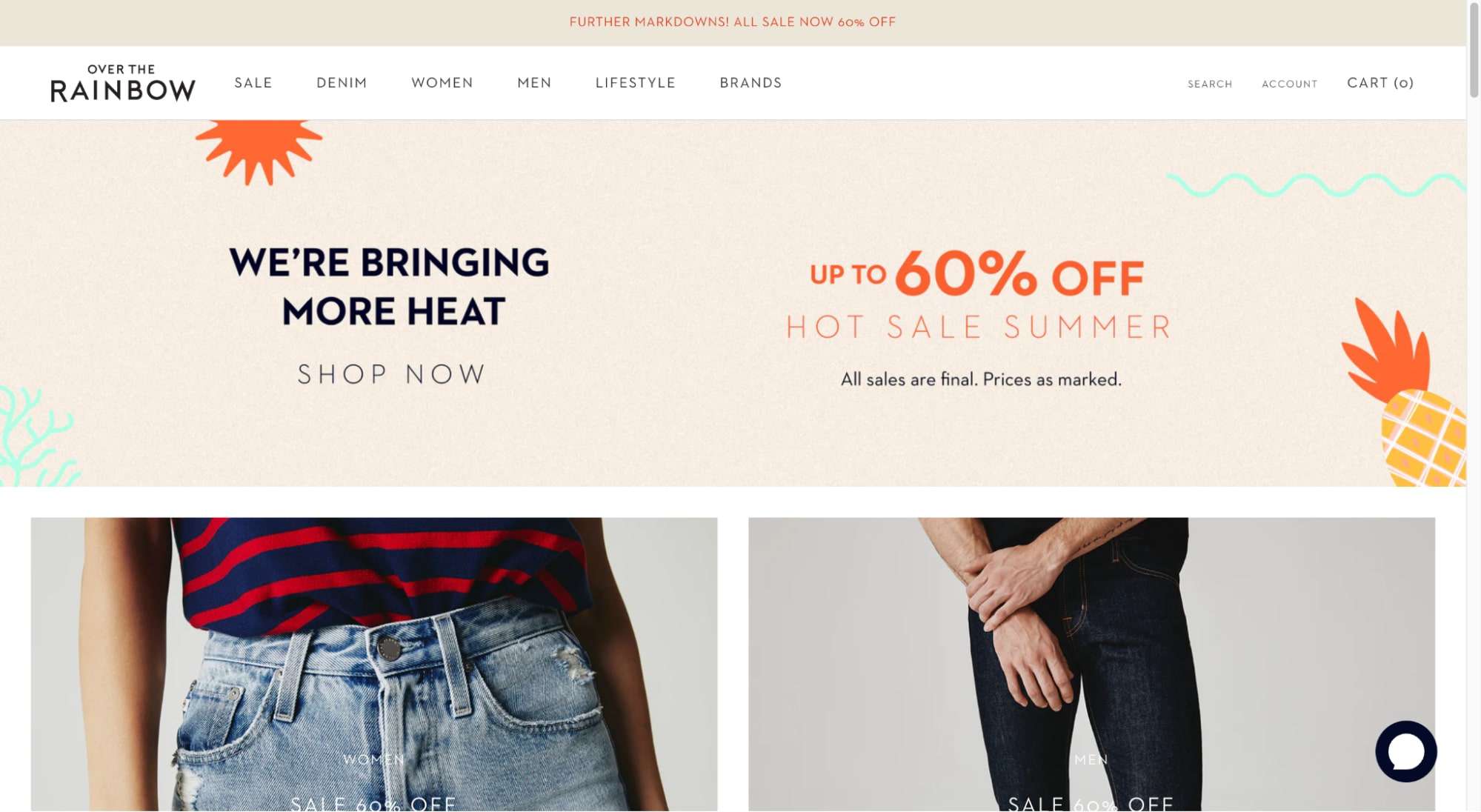The width and height of the screenshot is (1481, 812).
Task: Open the SALE menu
Action: pos(253,83)
